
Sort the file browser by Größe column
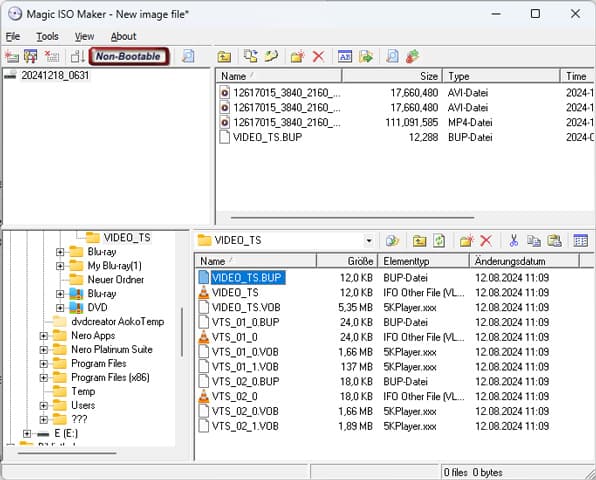click(346, 261)
